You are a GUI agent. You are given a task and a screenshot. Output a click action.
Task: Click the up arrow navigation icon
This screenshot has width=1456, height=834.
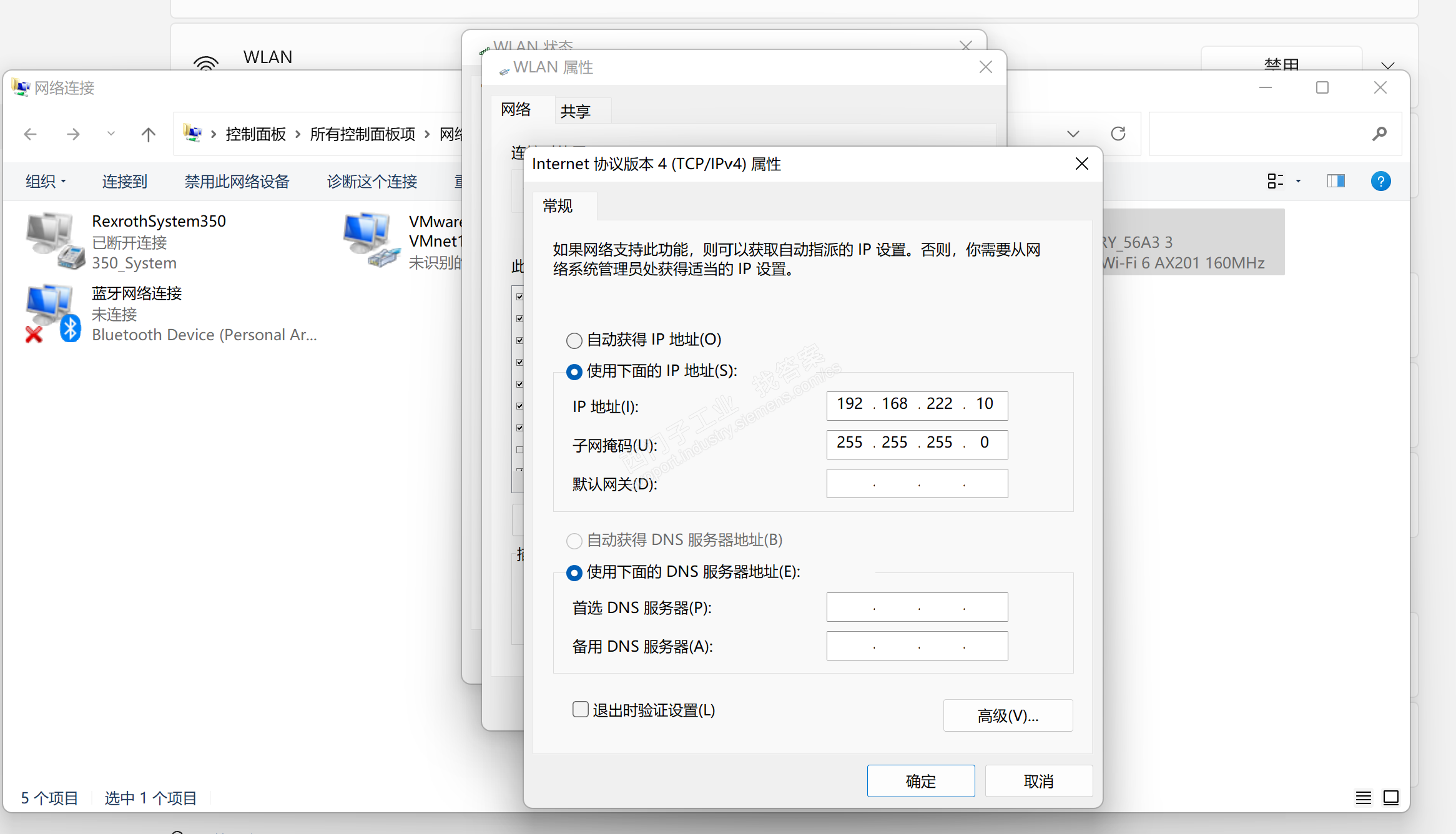(x=148, y=134)
